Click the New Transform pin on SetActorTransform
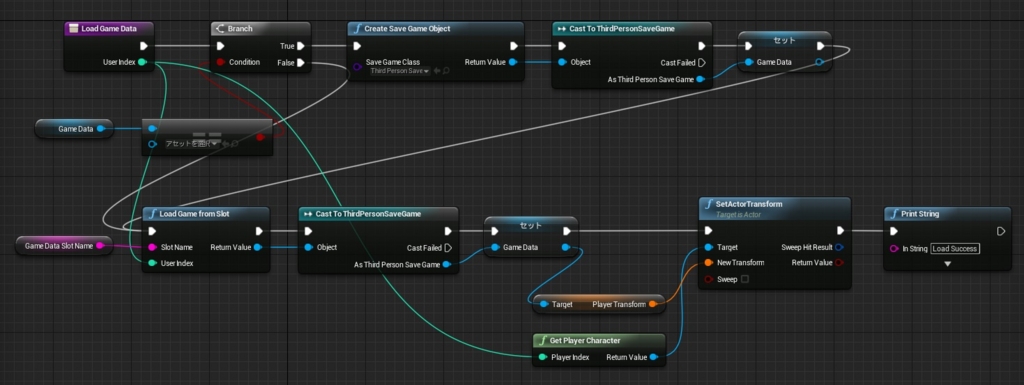 click(709, 263)
